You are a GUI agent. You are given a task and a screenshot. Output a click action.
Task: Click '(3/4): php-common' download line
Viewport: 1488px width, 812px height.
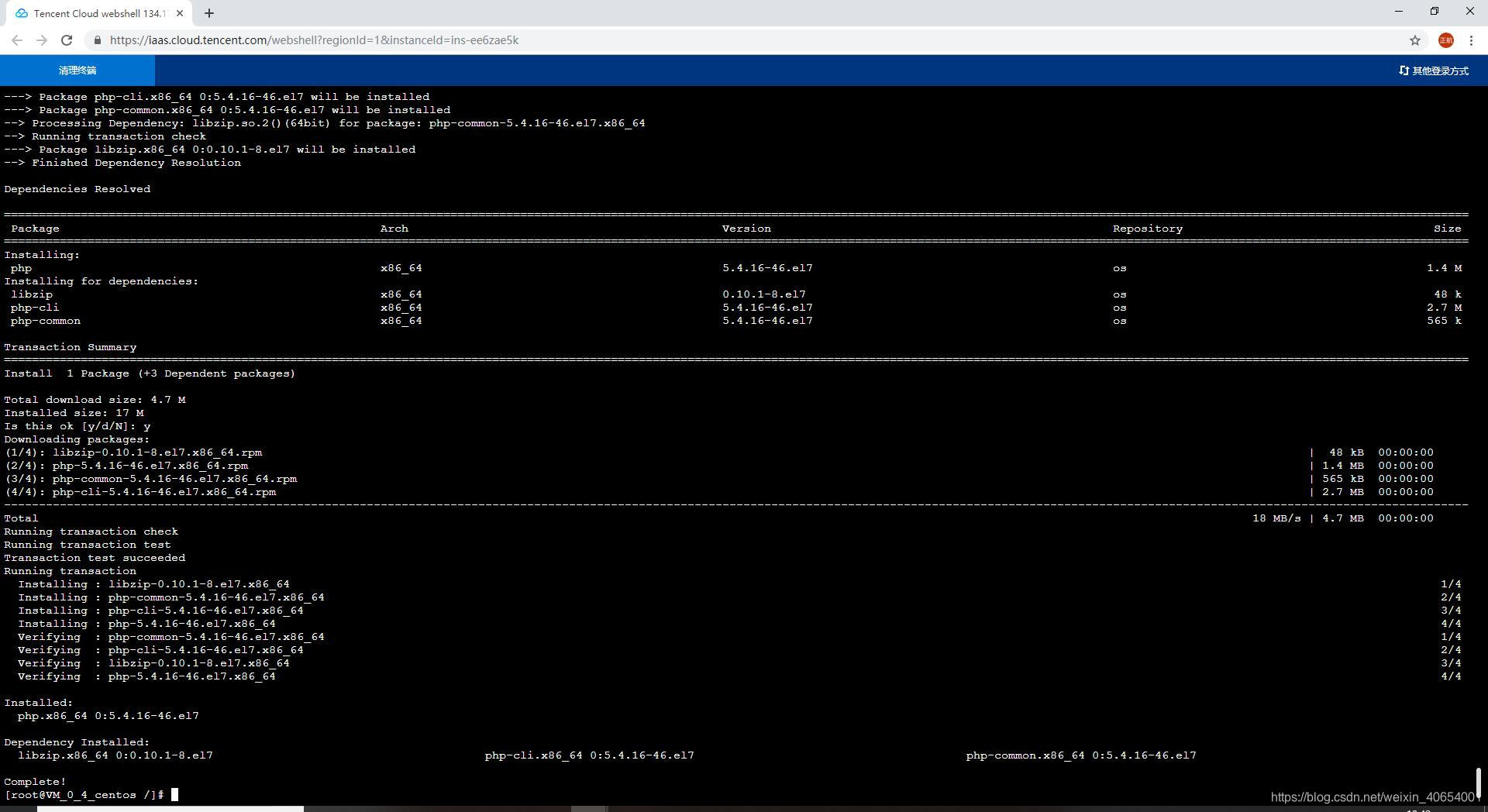pyautogui.click(x=150, y=479)
